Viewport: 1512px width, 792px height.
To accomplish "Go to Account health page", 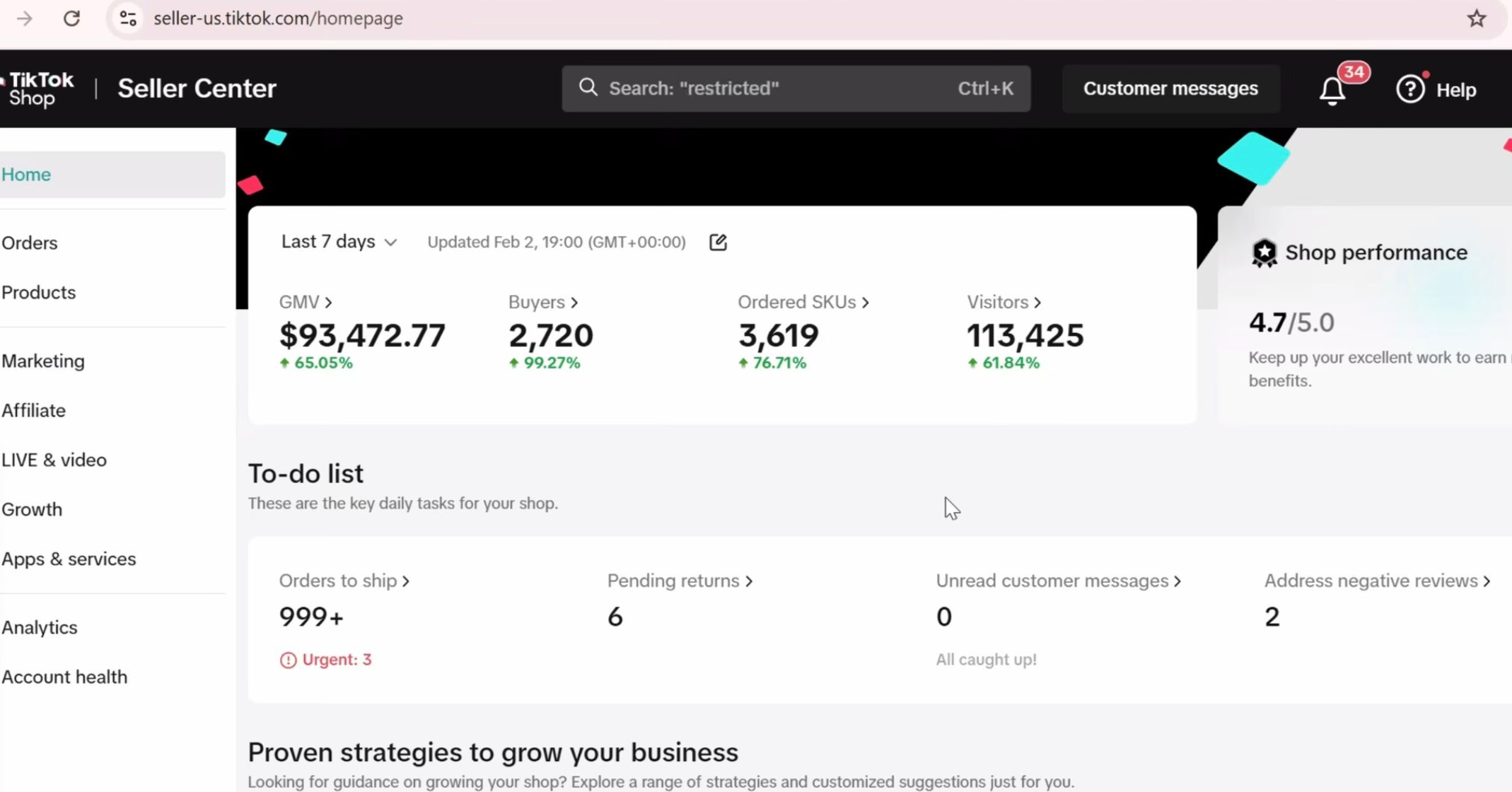I will coord(64,677).
